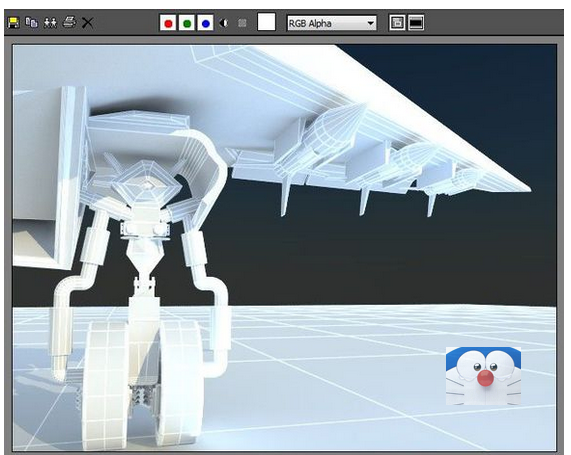Toggle the green channel display
Viewport: 571px width, 455px height.
tap(187, 23)
